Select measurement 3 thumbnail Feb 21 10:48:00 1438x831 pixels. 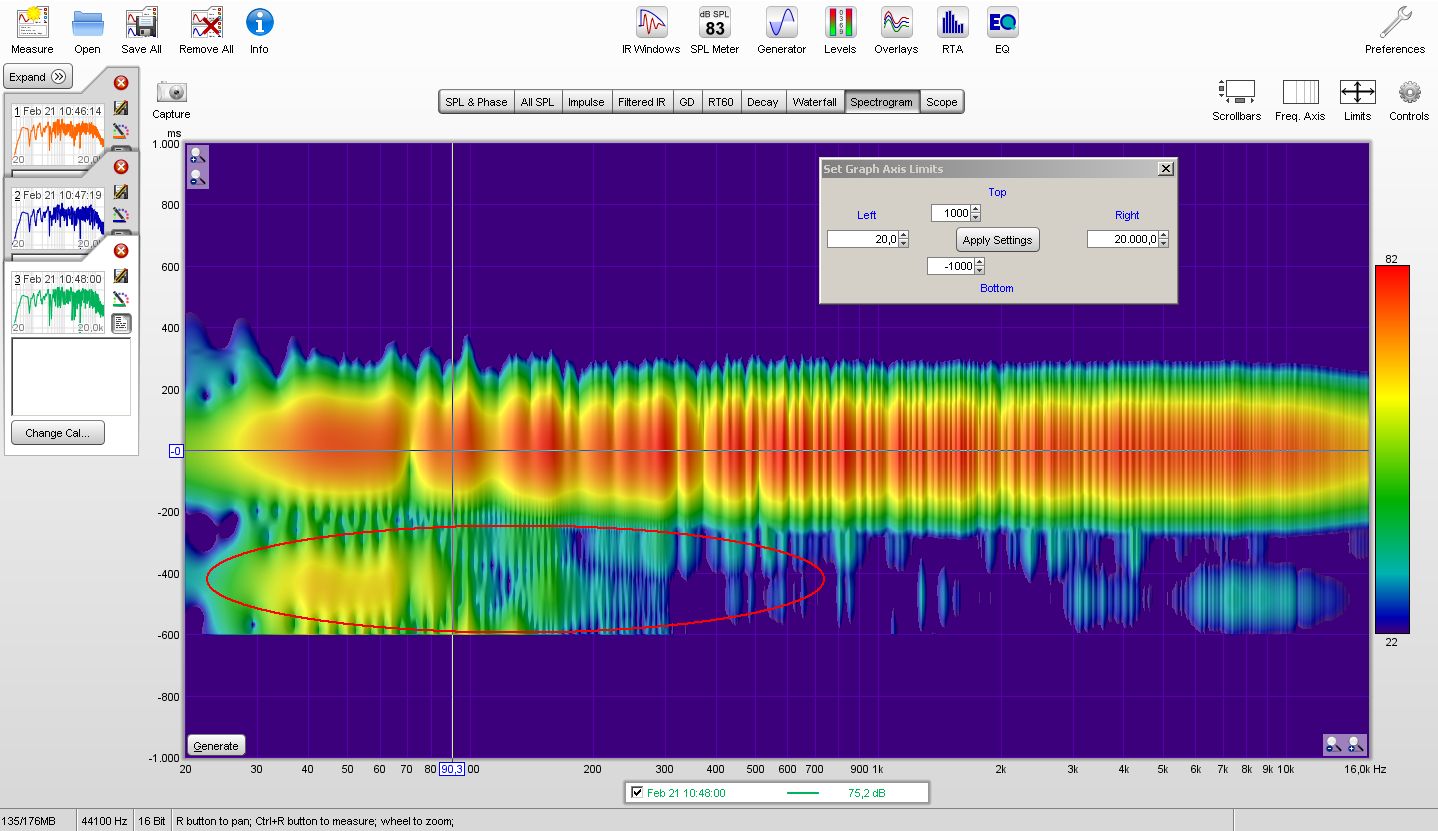coord(58,301)
